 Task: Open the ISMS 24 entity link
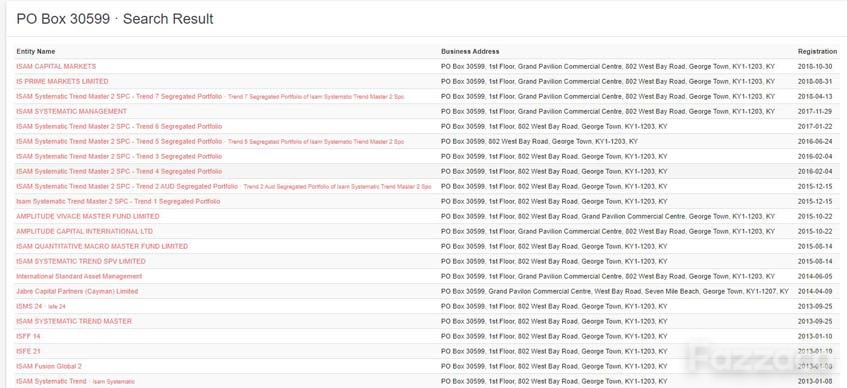[29, 306]
